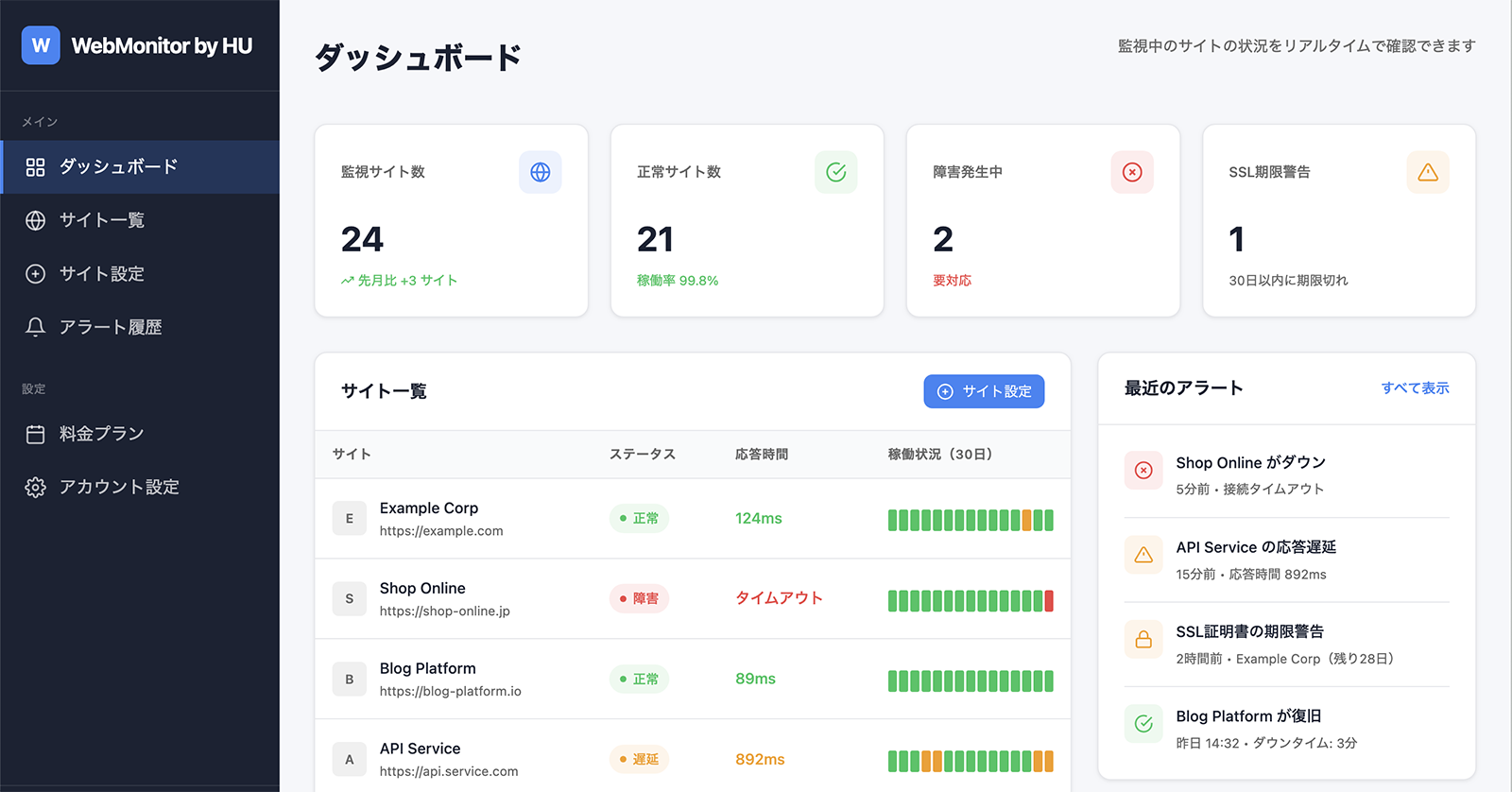Click the 892ms response time value
The width and height of the screenshot is (1512, 792).
[761, 760]
